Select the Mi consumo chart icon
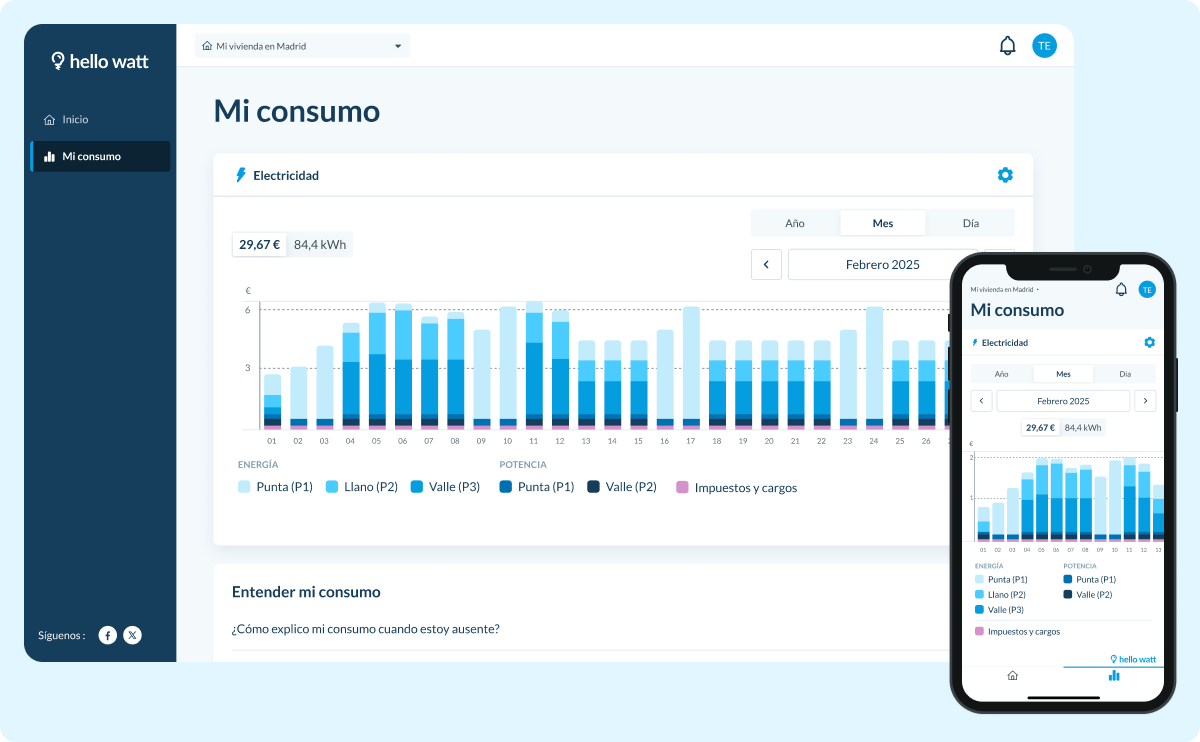This screenshot has width=1200, height=742. (x=50, y=156)
